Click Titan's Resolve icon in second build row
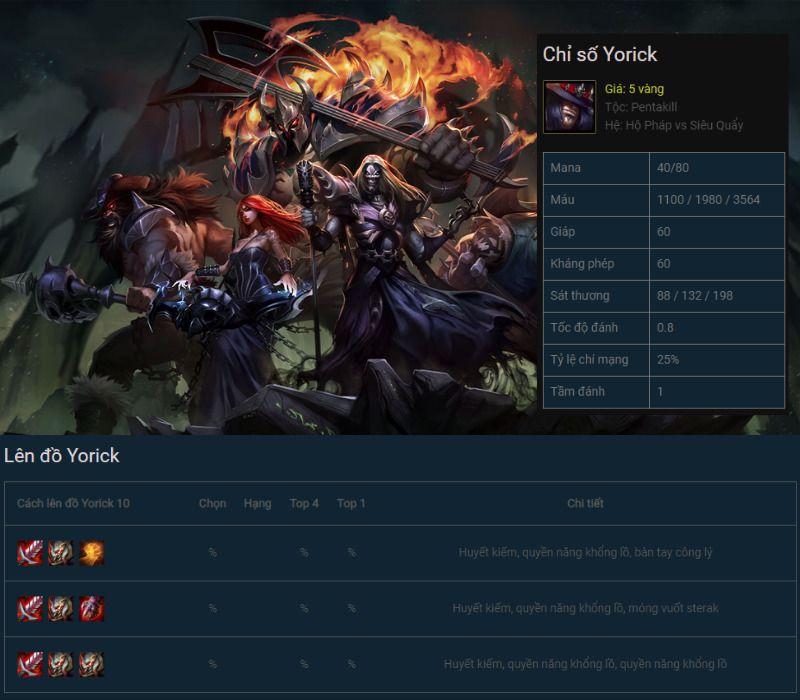The height and width of the screenshot is (700, 800). (x=61, y=609)
